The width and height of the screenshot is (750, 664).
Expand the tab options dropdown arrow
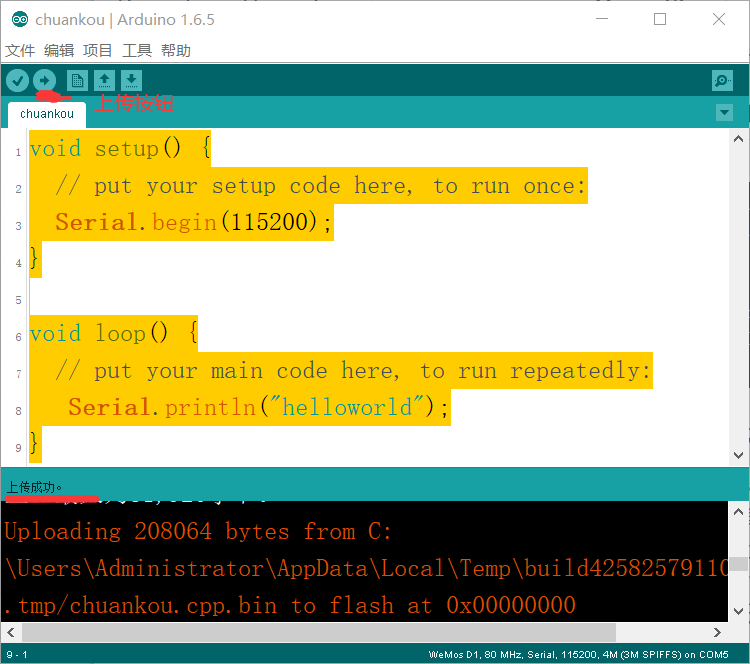pos(725,113)
